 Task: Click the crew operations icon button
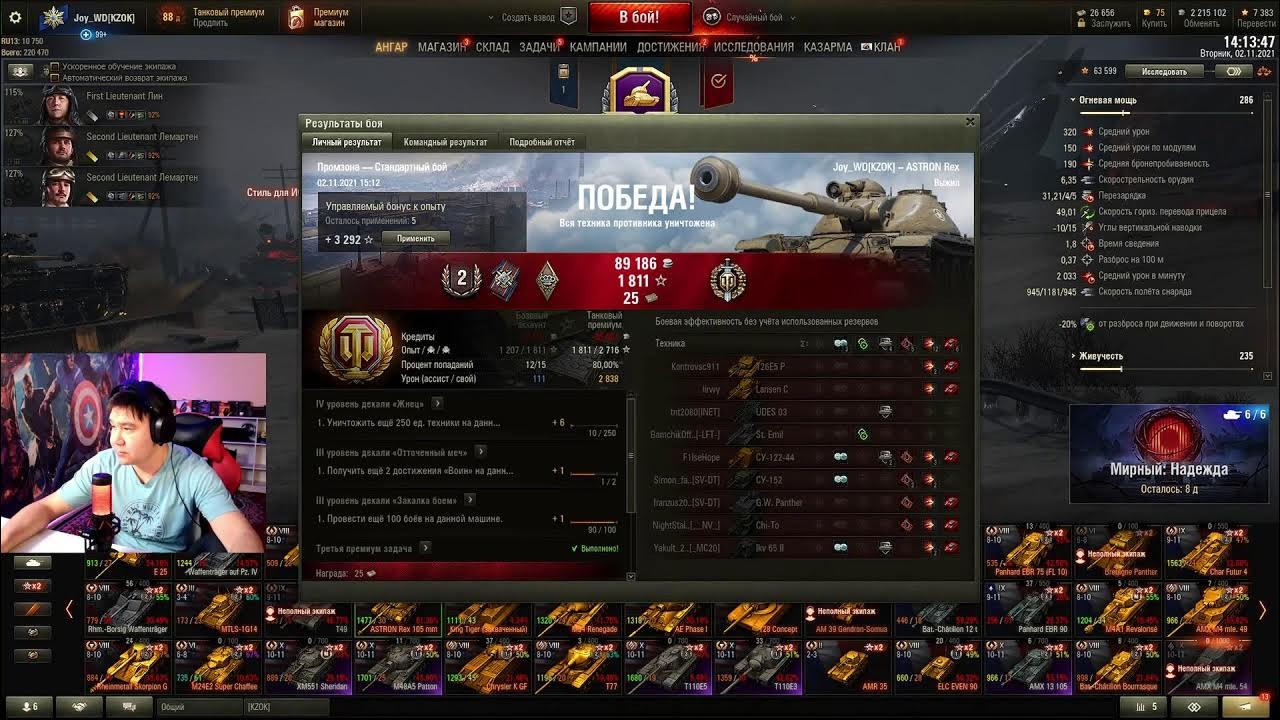[x=21, y=72]
